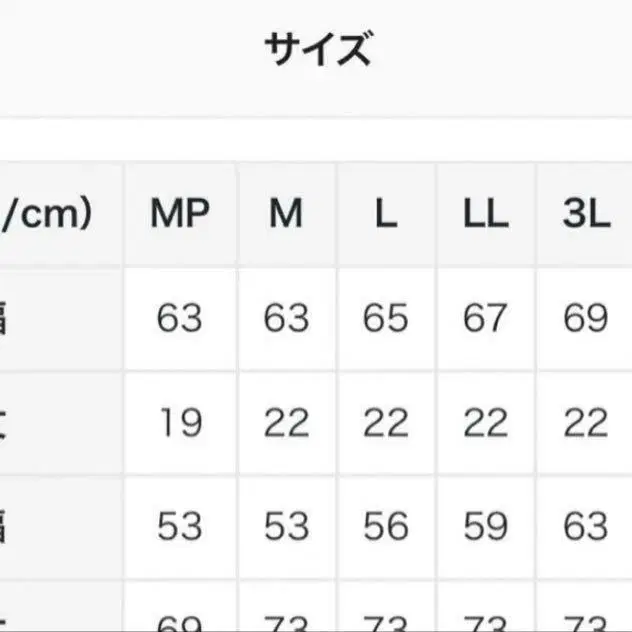
Task: Select the MP size column header
Action: 180,213
